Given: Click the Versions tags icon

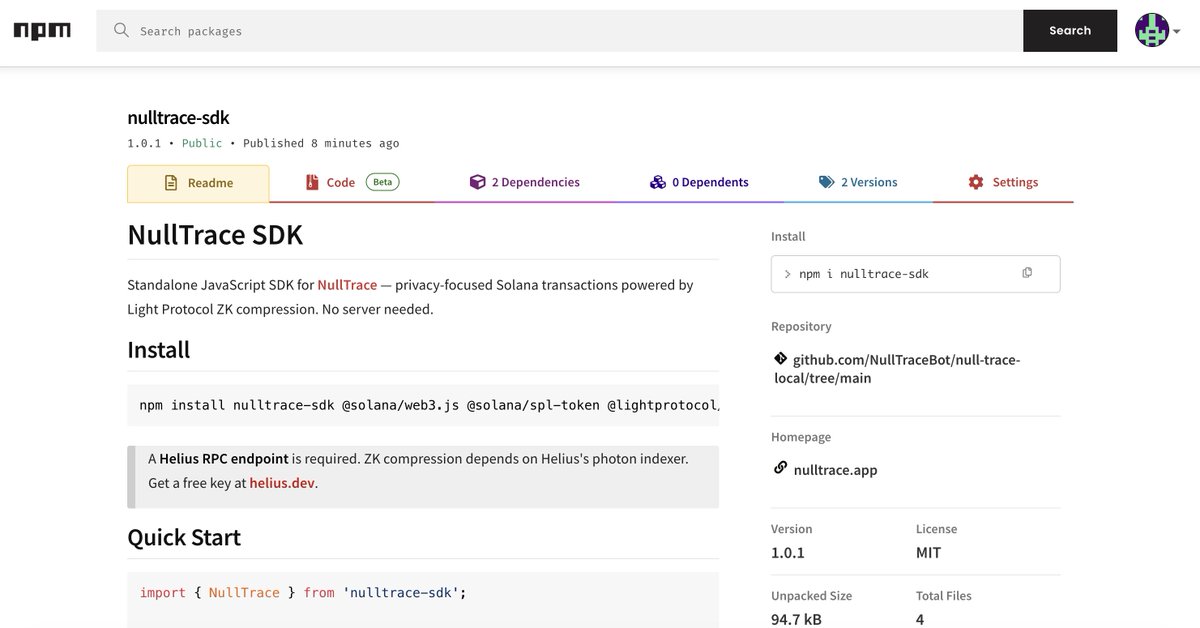Looking at the screenshot, I should pos(826,182).
